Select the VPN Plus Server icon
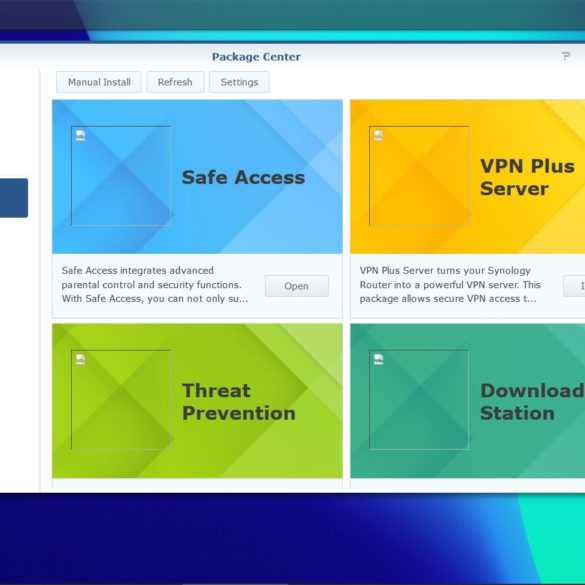This screenshot has width=585, height=585. click(x=419, y=176)
